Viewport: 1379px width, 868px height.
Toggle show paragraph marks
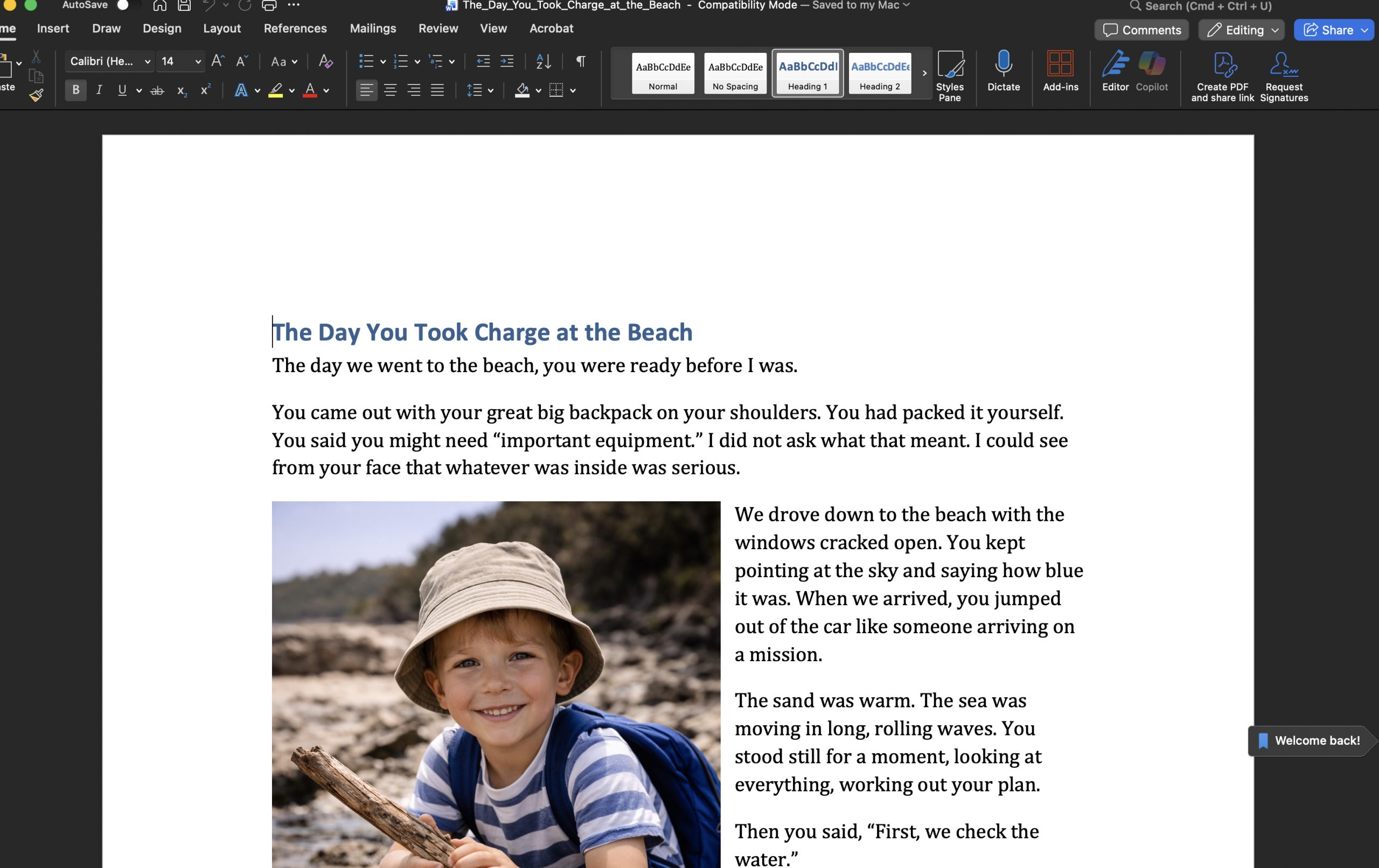(x=581, y=61)
